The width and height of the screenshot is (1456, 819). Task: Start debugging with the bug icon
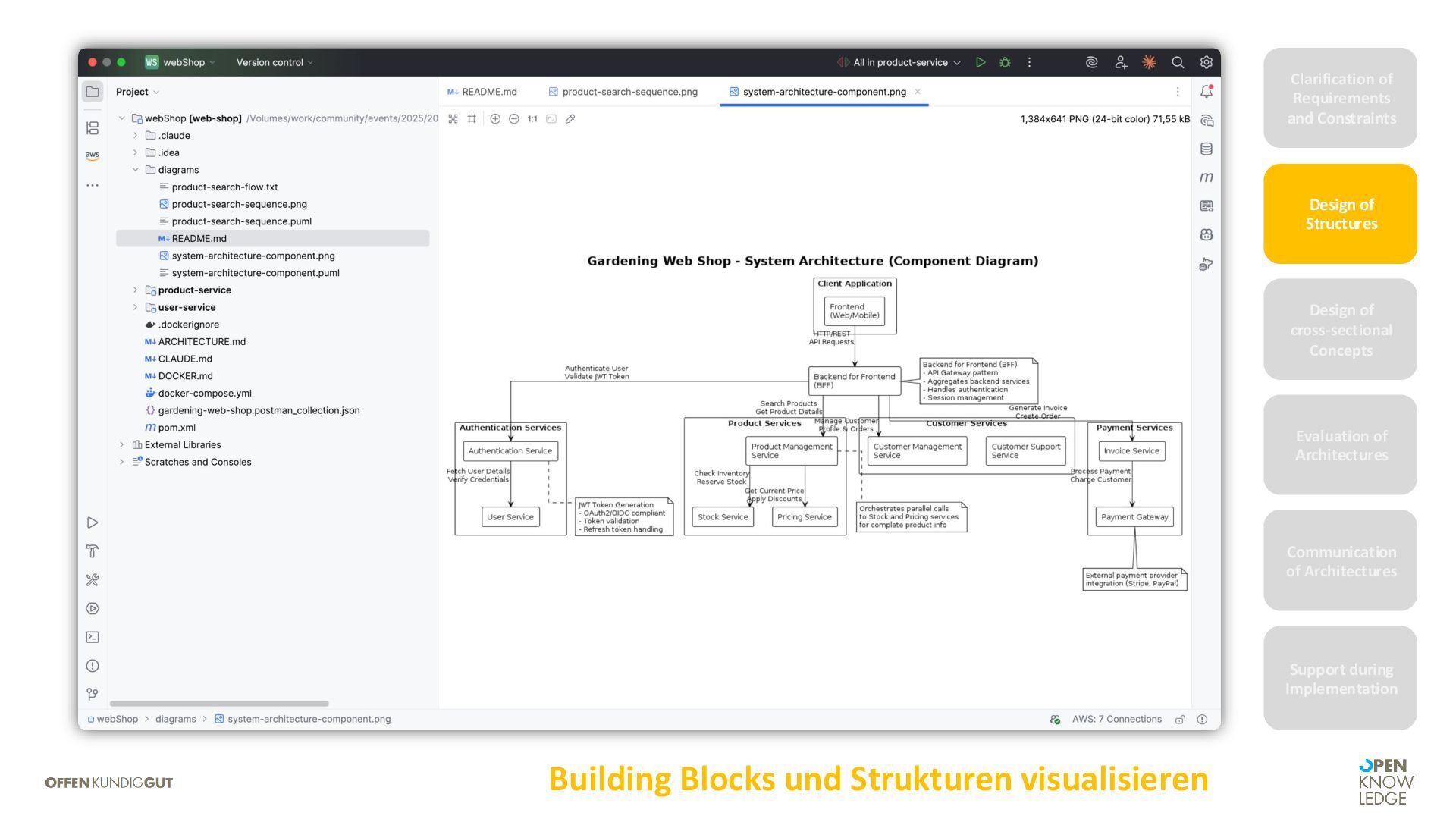point(1005,62)
